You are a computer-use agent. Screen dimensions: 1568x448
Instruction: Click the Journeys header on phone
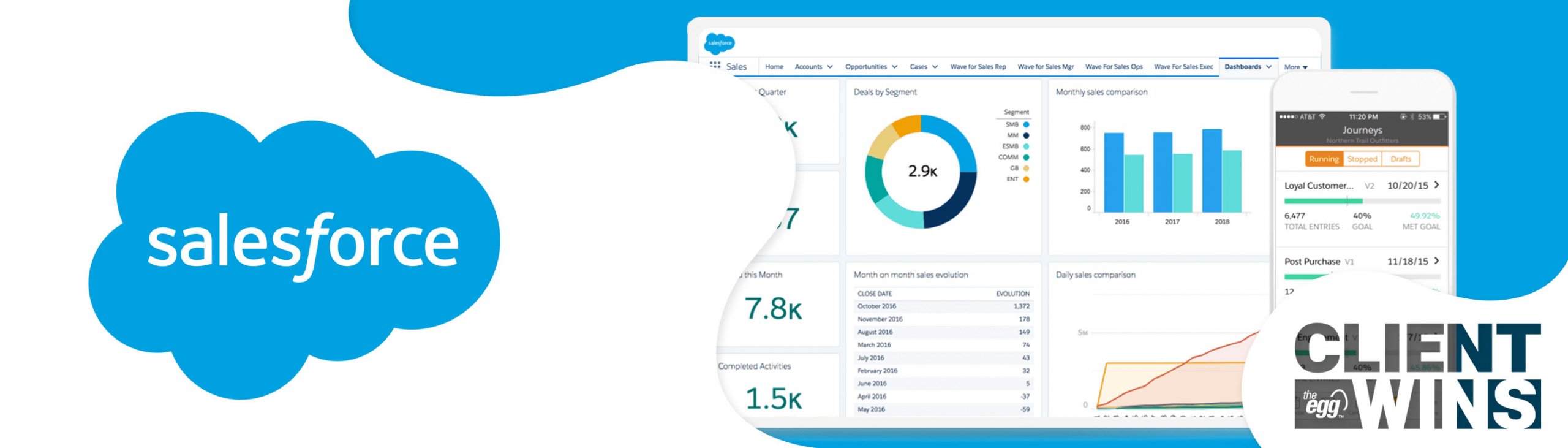pyautogui.click(x=1362, y=130)
